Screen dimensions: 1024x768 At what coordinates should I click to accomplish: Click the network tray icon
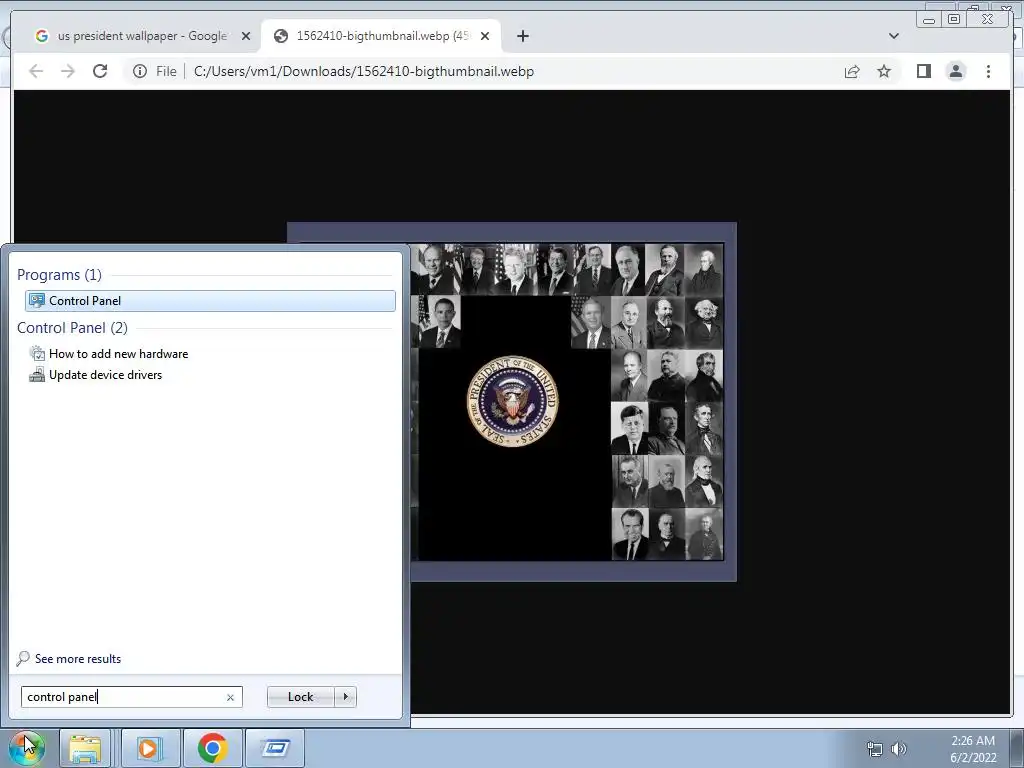[874, 748]
